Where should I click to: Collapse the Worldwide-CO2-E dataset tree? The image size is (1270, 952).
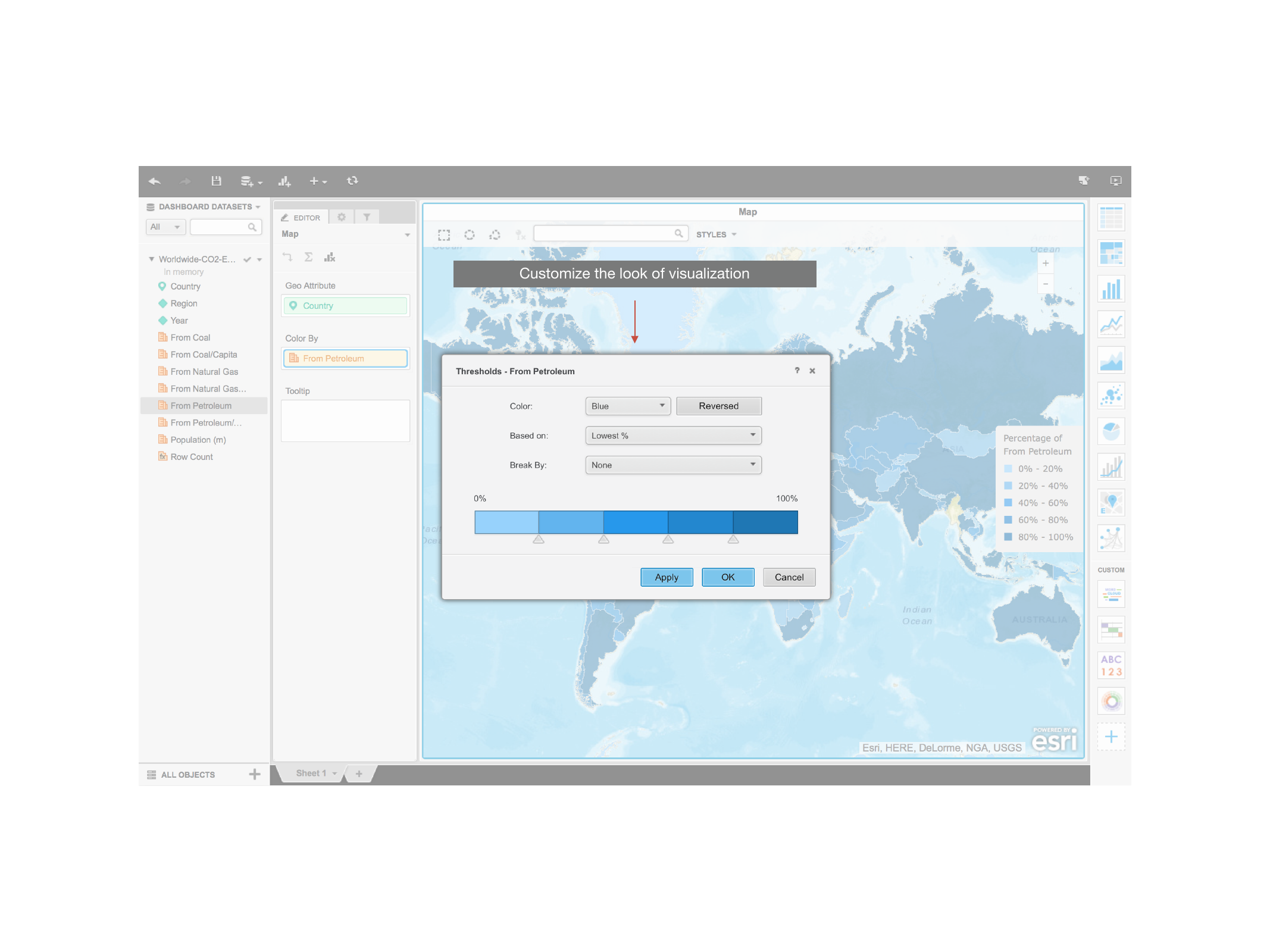[x=151, y=259]
